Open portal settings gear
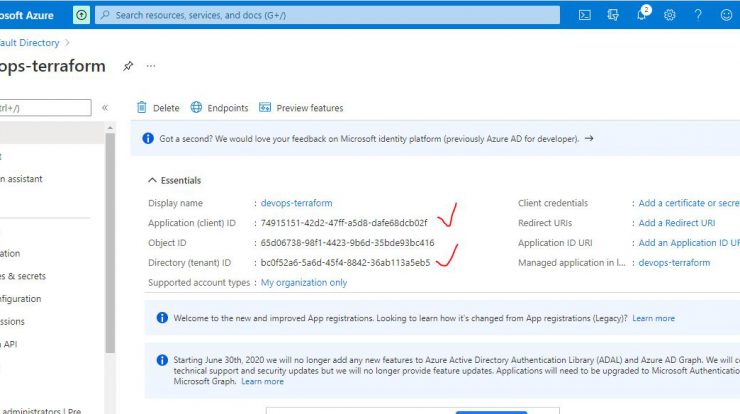 669,15
